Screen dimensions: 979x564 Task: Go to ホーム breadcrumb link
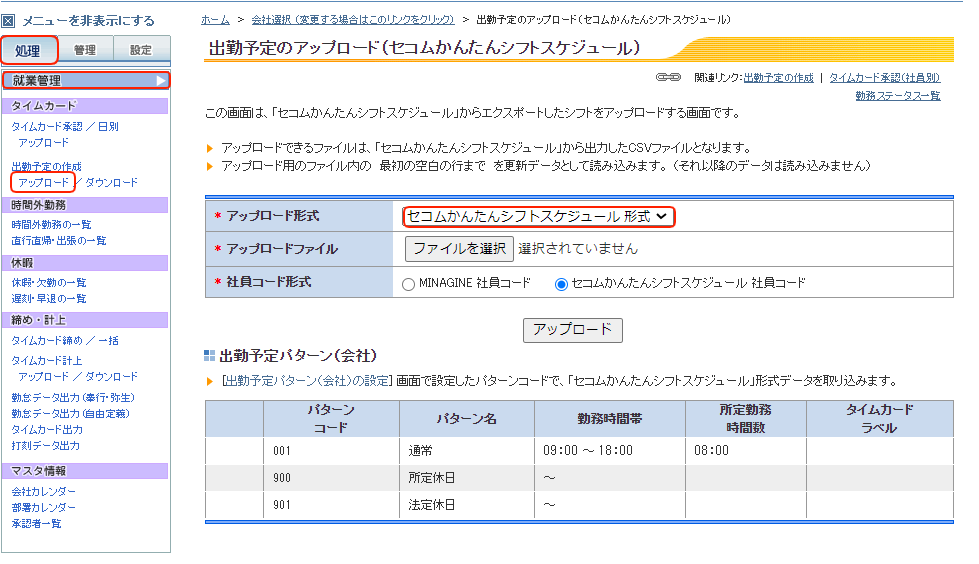click(x=215, y=20)
